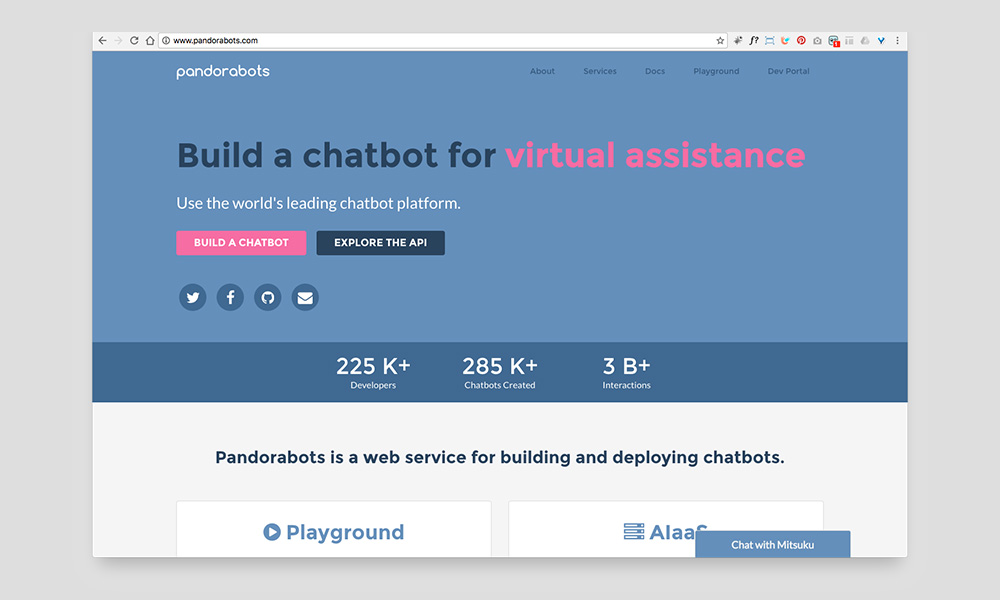
Task: Open Chrome three-dot menu
Action: 897,40
